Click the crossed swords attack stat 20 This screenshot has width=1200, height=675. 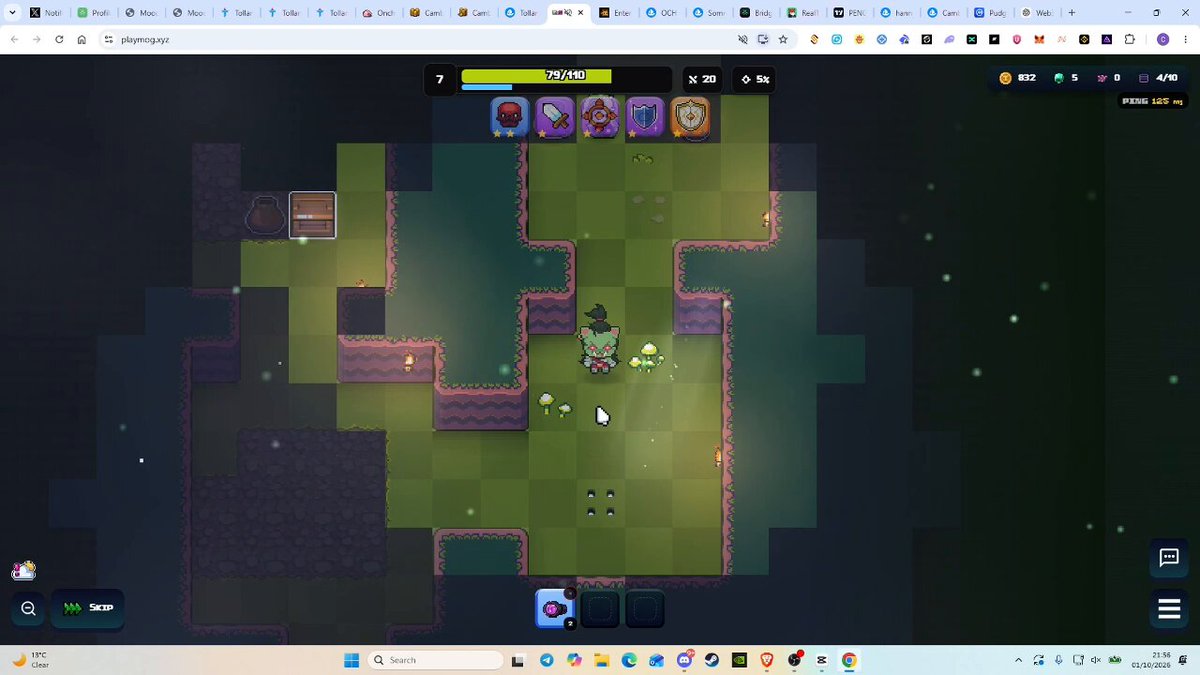click(701, 79)
